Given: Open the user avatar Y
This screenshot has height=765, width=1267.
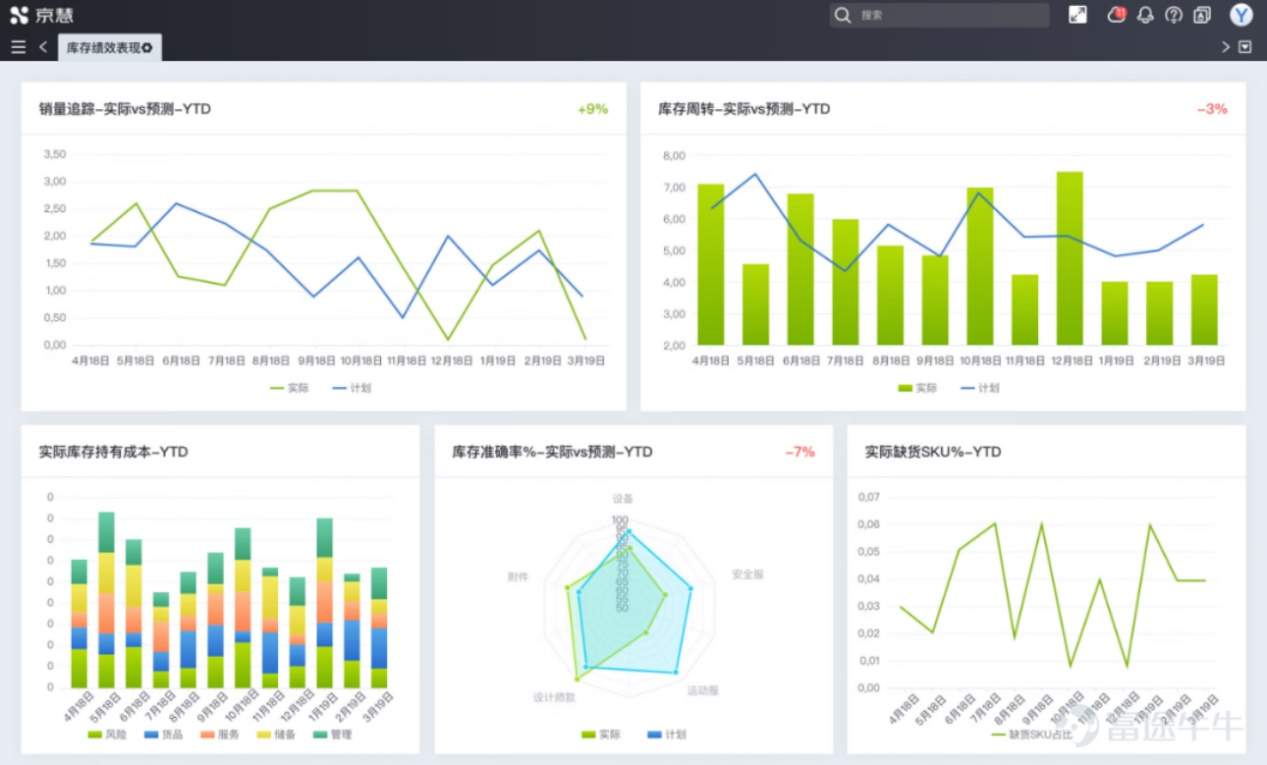Looking at the screenshot, I should click(1241, 15).
